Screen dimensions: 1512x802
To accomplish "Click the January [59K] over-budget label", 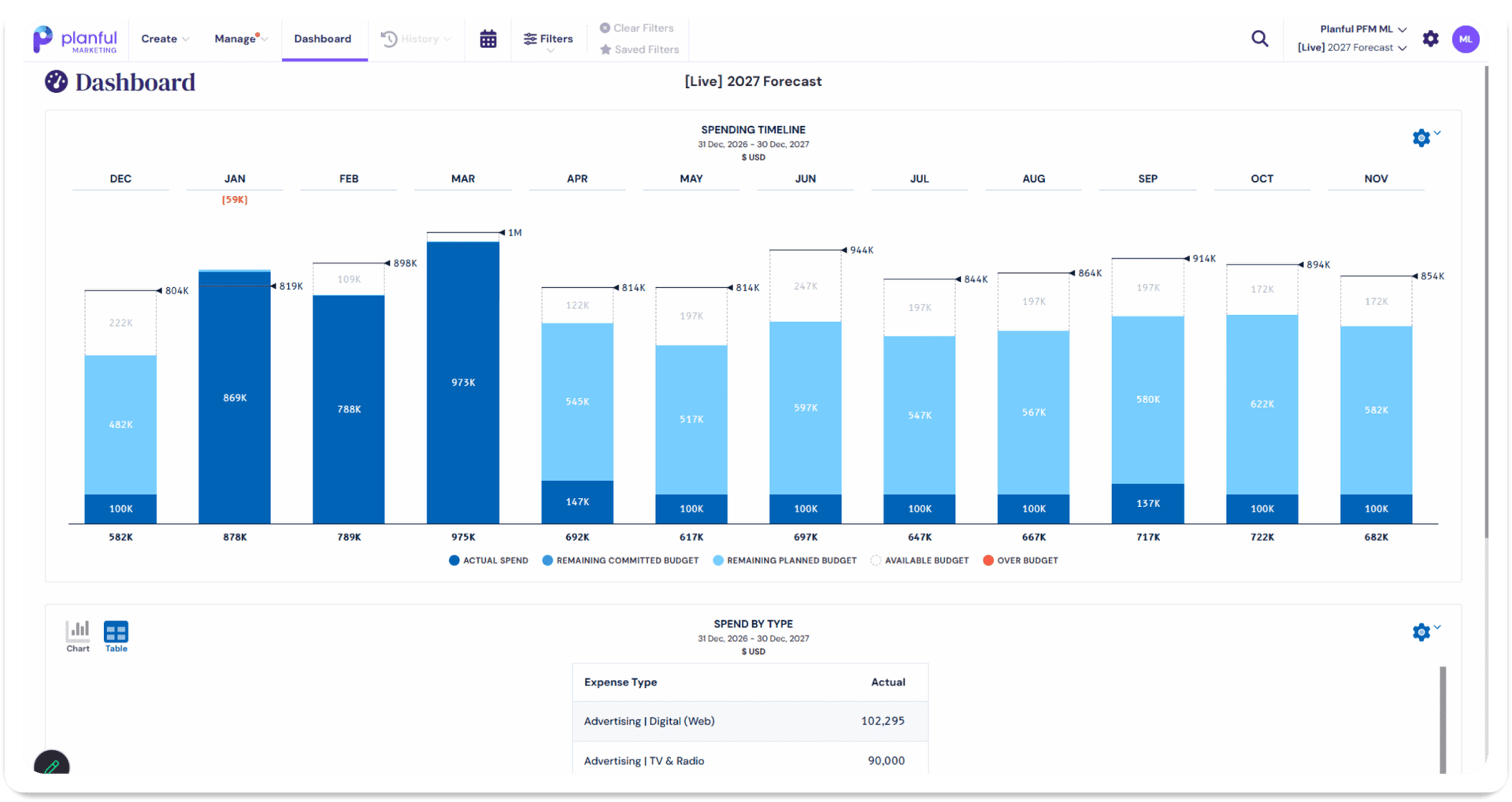I will pos(235,200).
